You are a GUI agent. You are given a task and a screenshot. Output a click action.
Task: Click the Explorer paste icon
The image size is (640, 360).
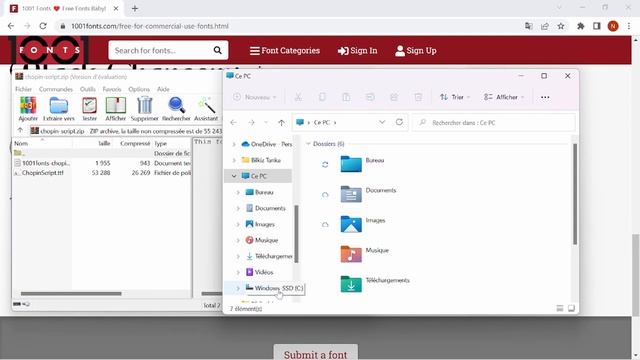(346, 97)
